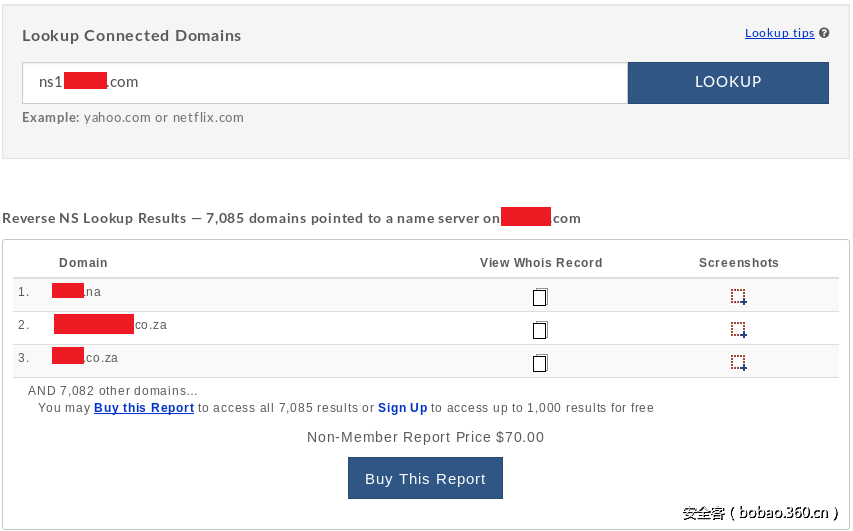Click the Domain column header

[83, 263]
